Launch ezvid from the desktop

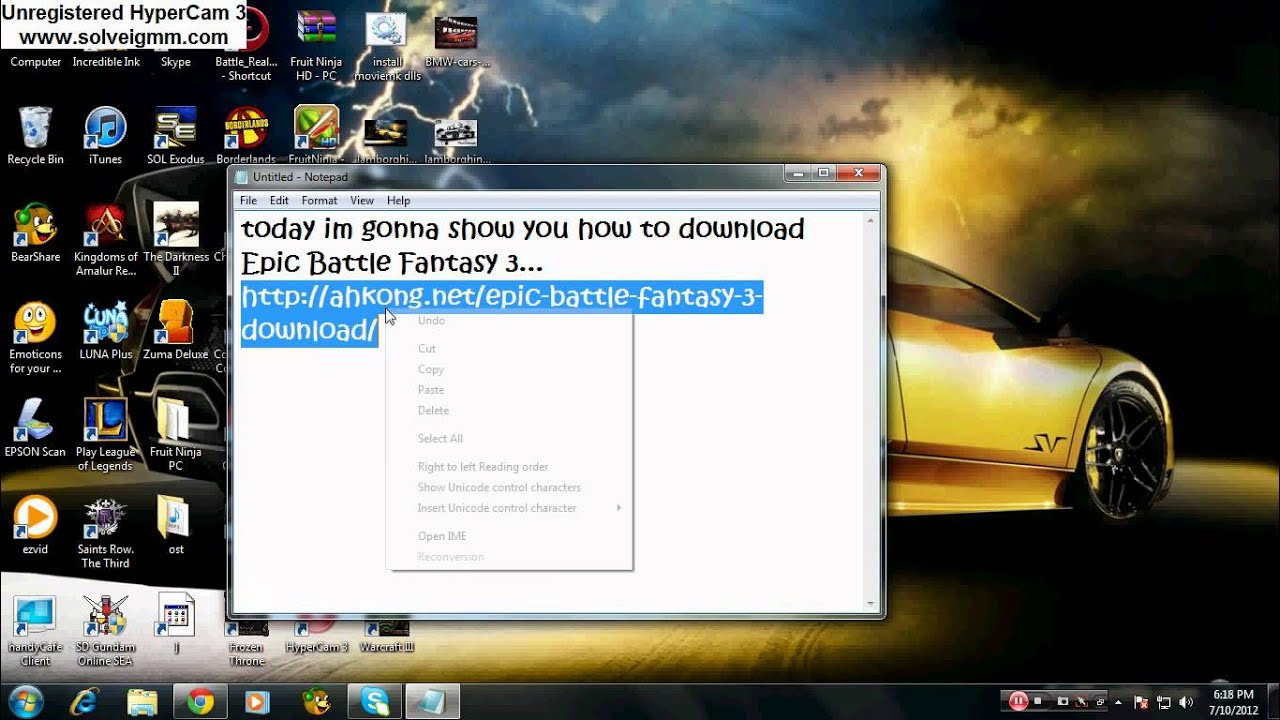pos(35,526)
